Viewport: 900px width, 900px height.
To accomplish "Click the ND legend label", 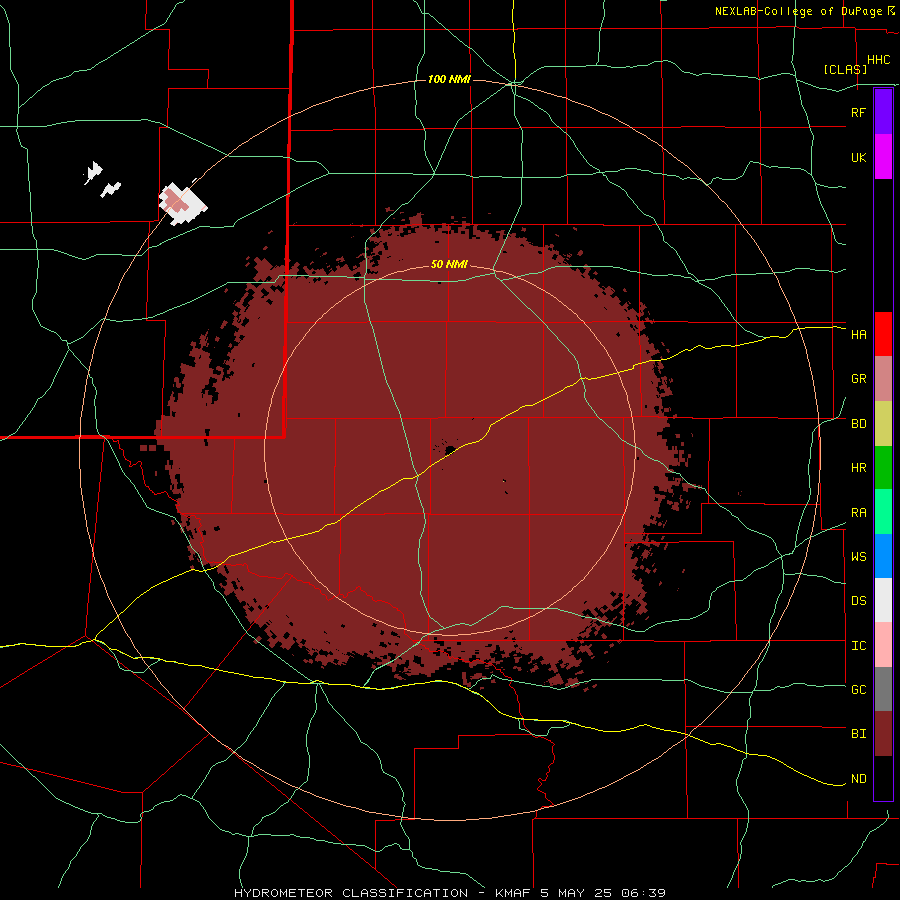I will click(x=858, y=779).
